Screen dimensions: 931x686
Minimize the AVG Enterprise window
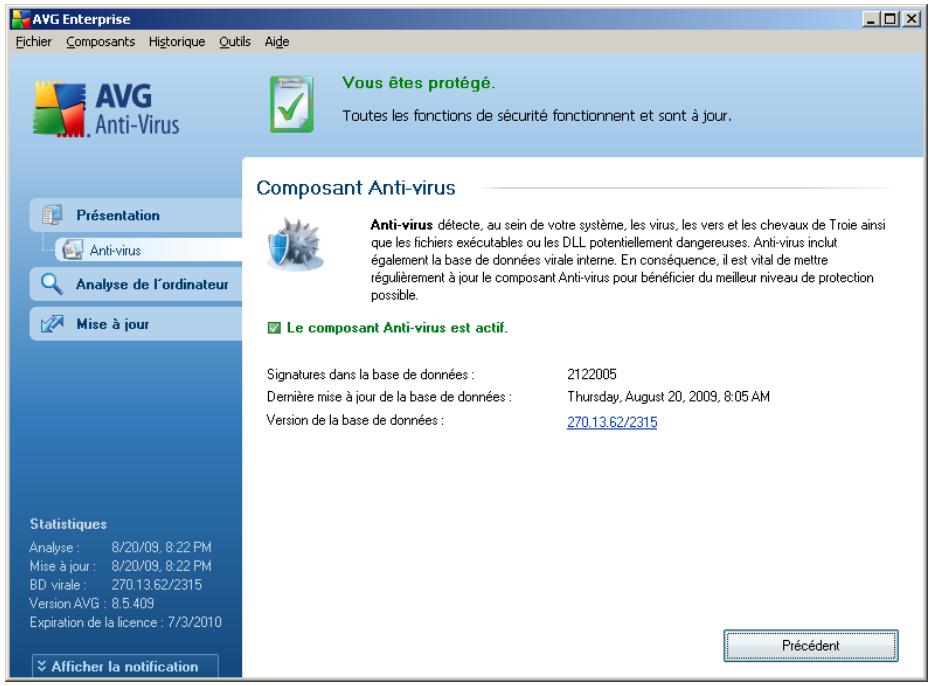coord(870,19)
